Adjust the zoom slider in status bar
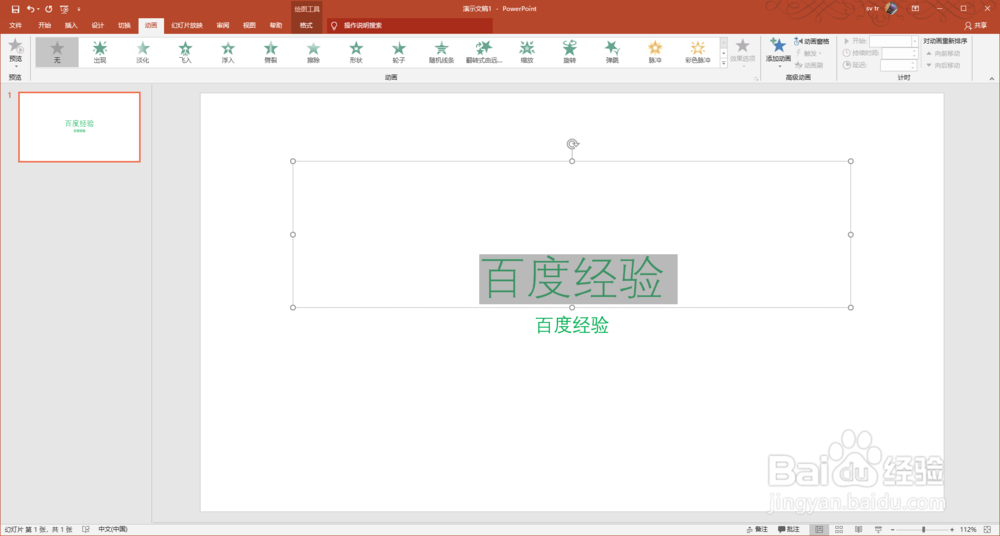 click(923, 530)
